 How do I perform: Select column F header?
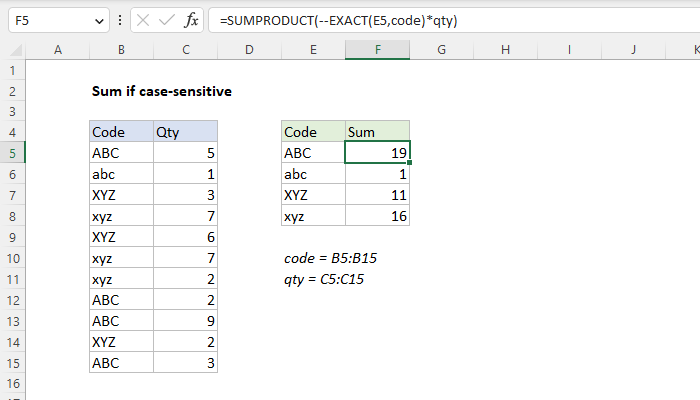coord(377,49)
